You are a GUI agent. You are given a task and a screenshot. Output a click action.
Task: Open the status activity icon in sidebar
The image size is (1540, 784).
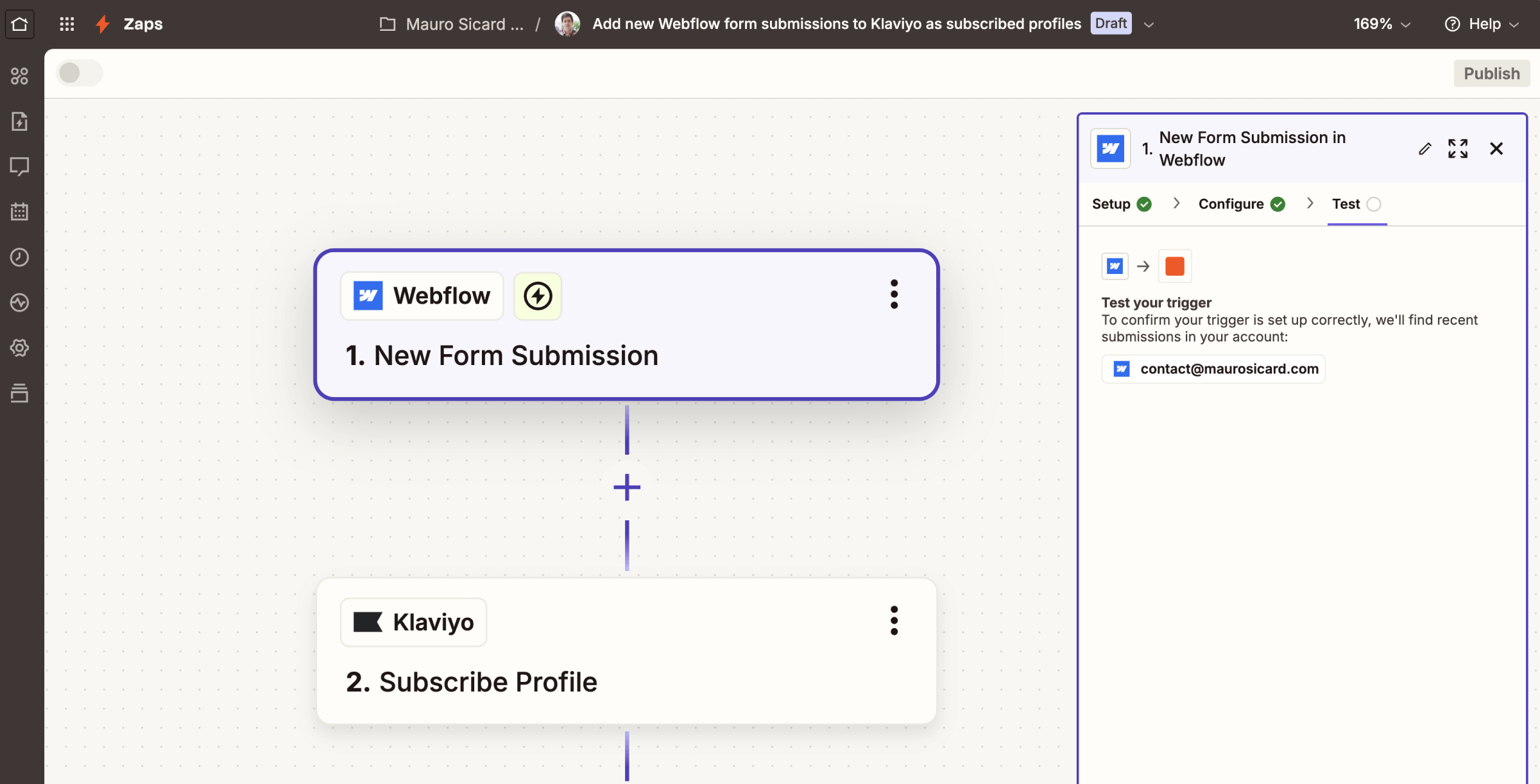pos(20,302)
